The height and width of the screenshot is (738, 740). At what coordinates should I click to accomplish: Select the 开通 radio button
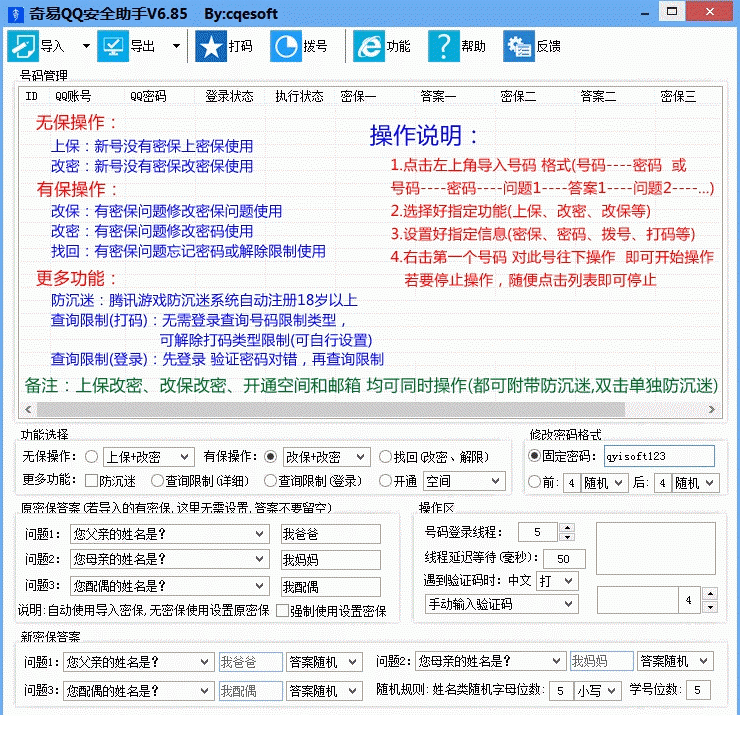(x=385, y=481)
